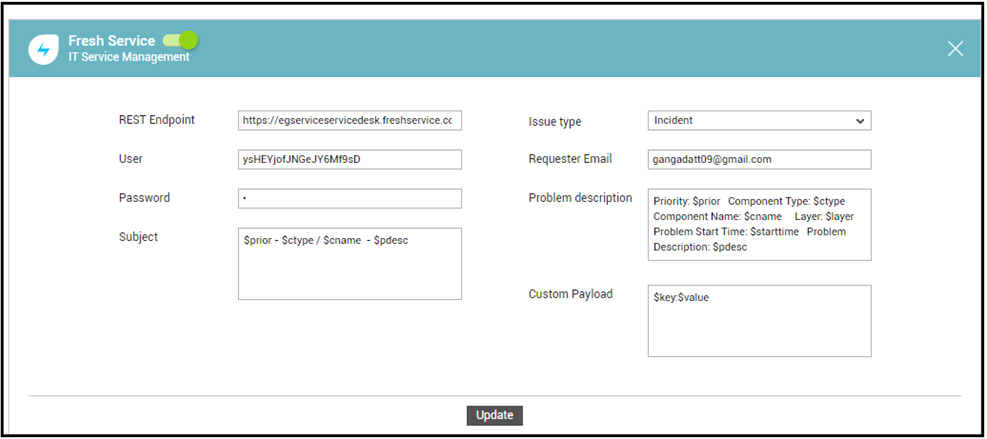The image size is (987, 439).
Task: Click the 'REST Endpoint' label
Action: pyautogui.click(x=157, y=120)
